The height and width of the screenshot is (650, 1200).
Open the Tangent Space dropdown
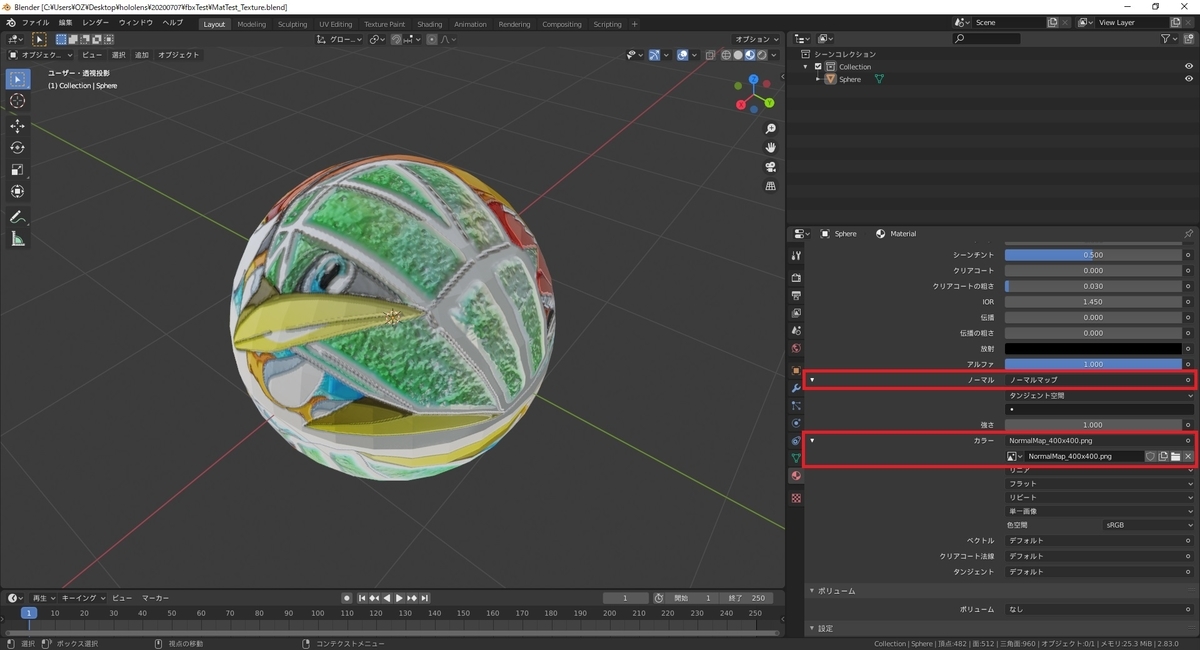[x=1100, y=395]
